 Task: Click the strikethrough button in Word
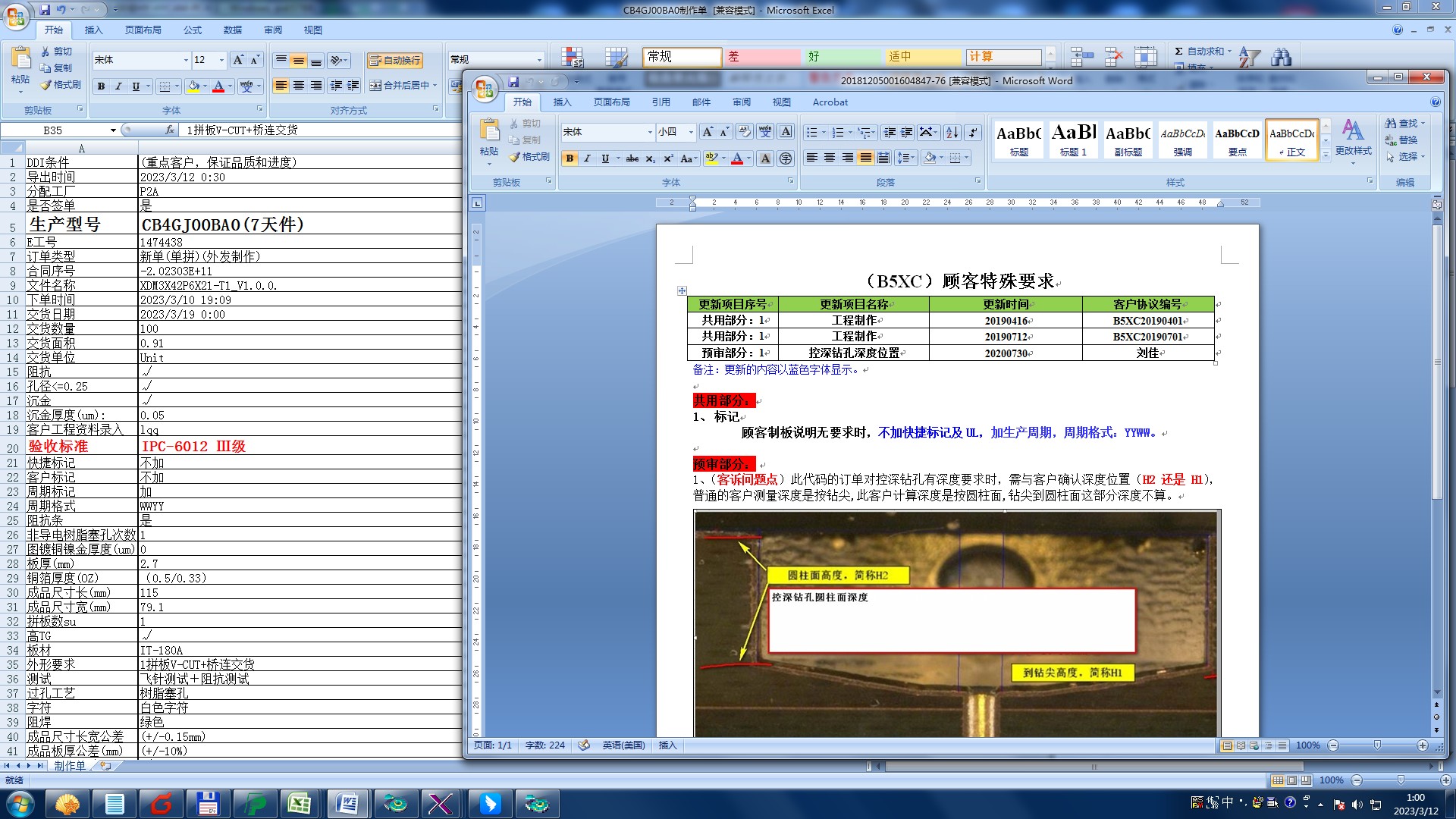coord(632,158)
